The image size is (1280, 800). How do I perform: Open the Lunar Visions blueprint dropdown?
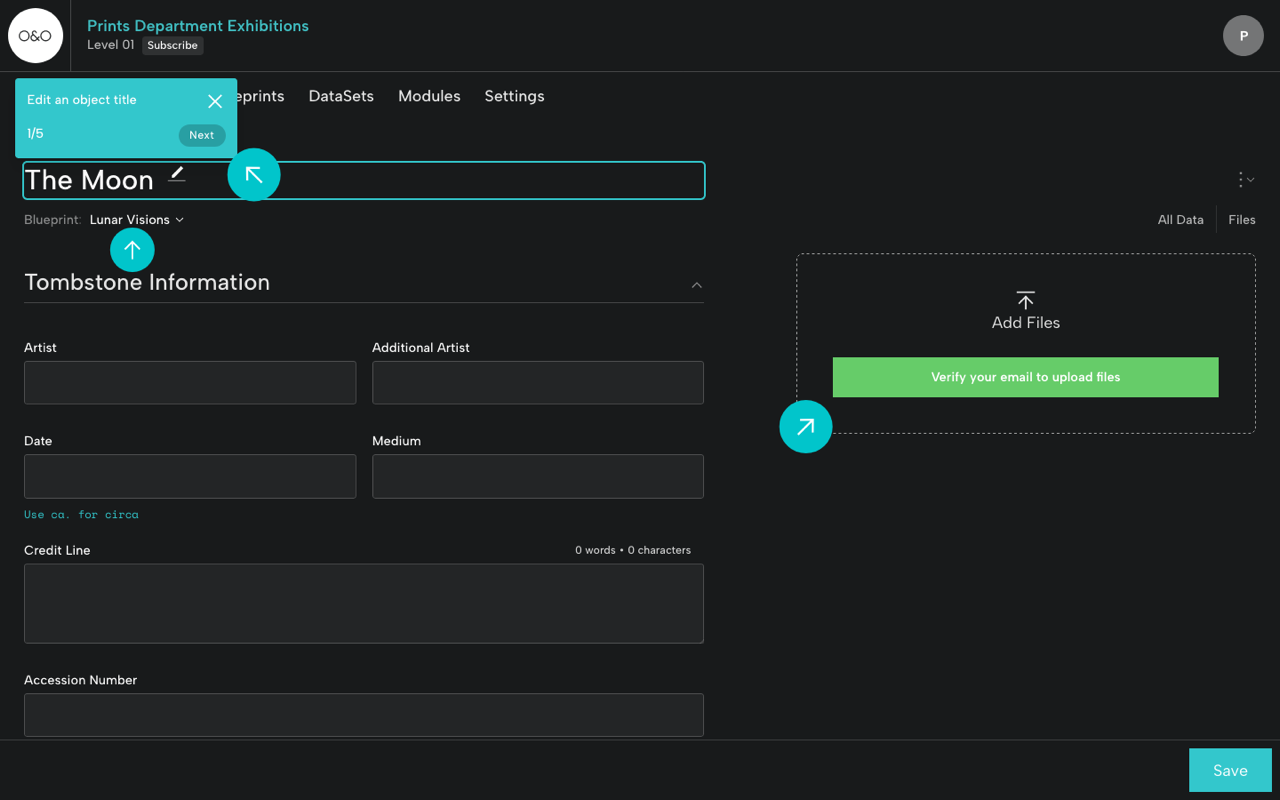point(137,220)
